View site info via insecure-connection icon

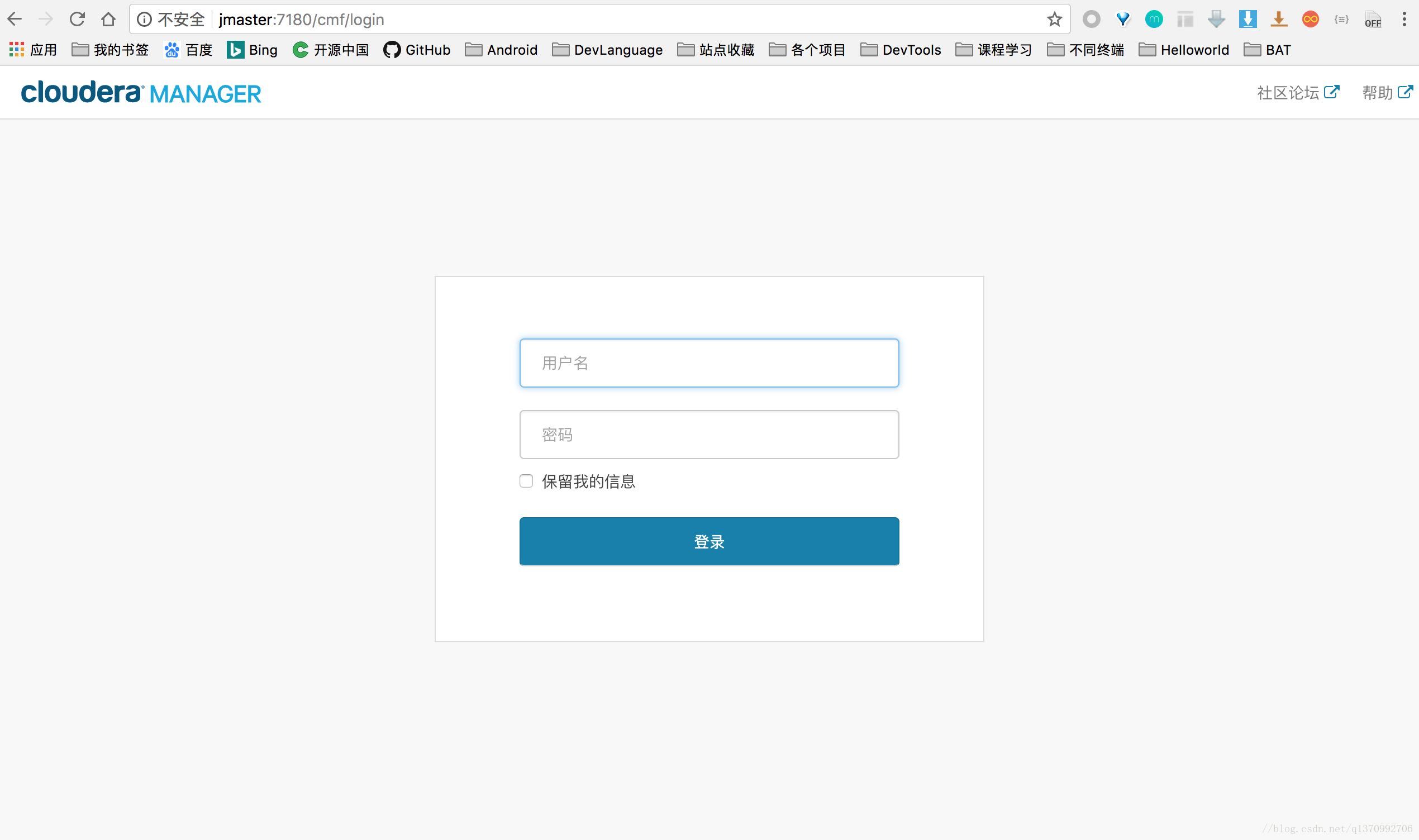click(x=144, y=20)
